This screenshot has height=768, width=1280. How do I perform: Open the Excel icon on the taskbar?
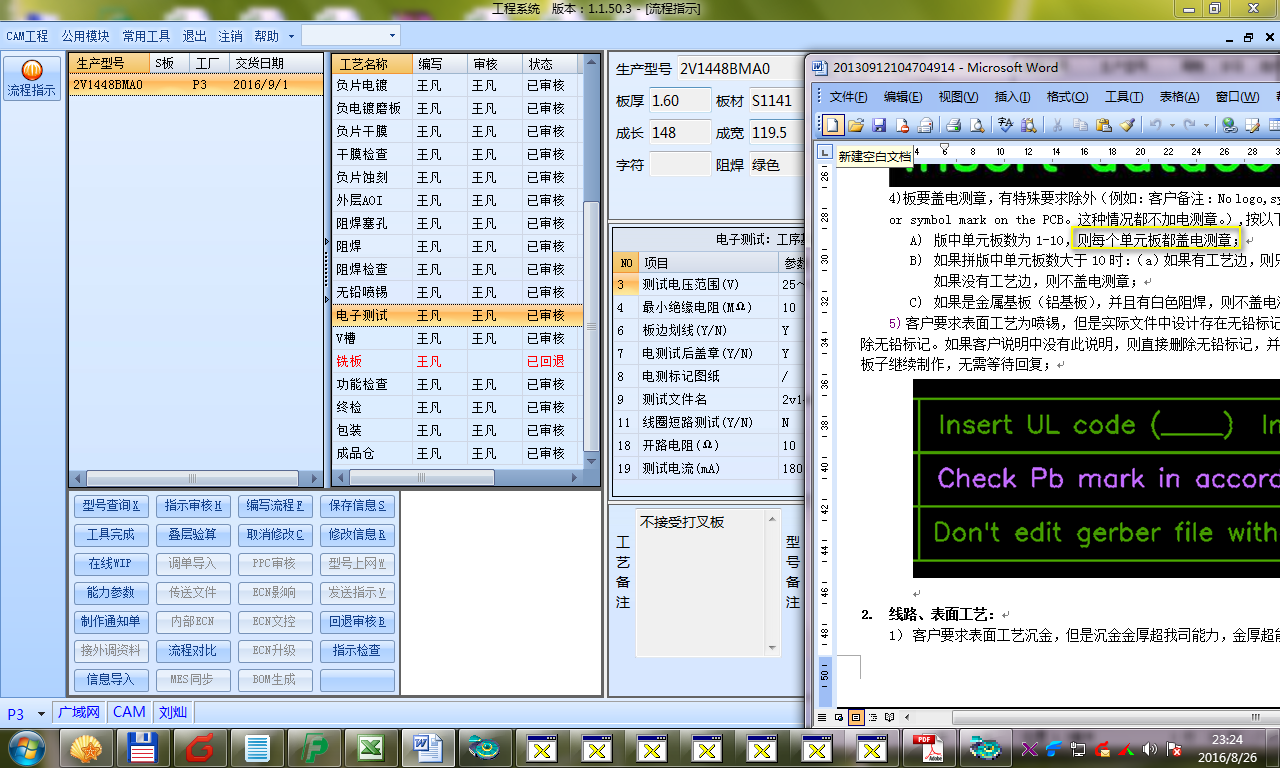click(371, 748)
